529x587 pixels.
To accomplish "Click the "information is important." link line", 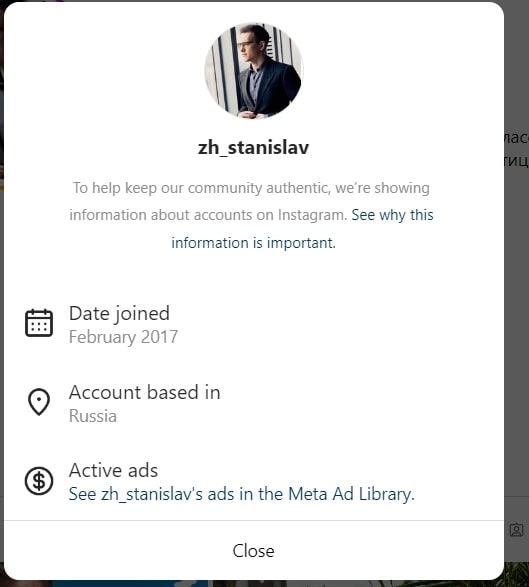I will (x=253, y=243).
